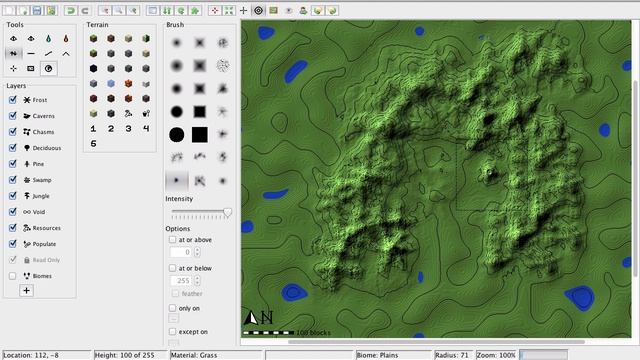The width and height of the screenshot is (640, 360).
Task: Choose the orange lava terrain block
Action: pyautogui.click(x=129, y=84)
